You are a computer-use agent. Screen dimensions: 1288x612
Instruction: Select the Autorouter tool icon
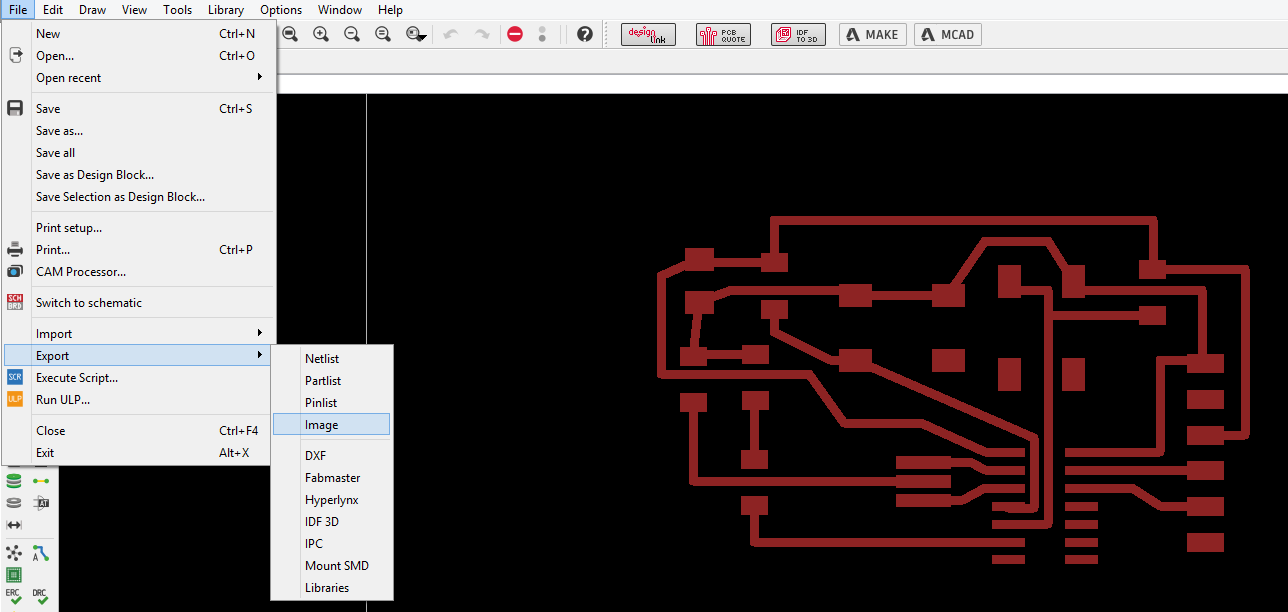(41, 553)
